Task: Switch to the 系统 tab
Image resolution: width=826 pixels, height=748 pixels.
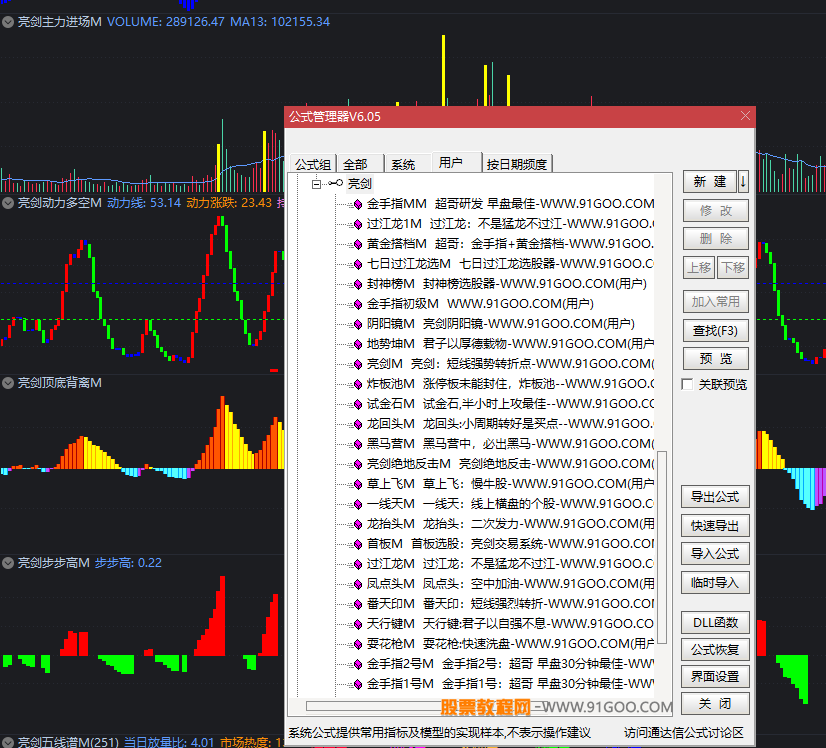Action: click(403, 164)
